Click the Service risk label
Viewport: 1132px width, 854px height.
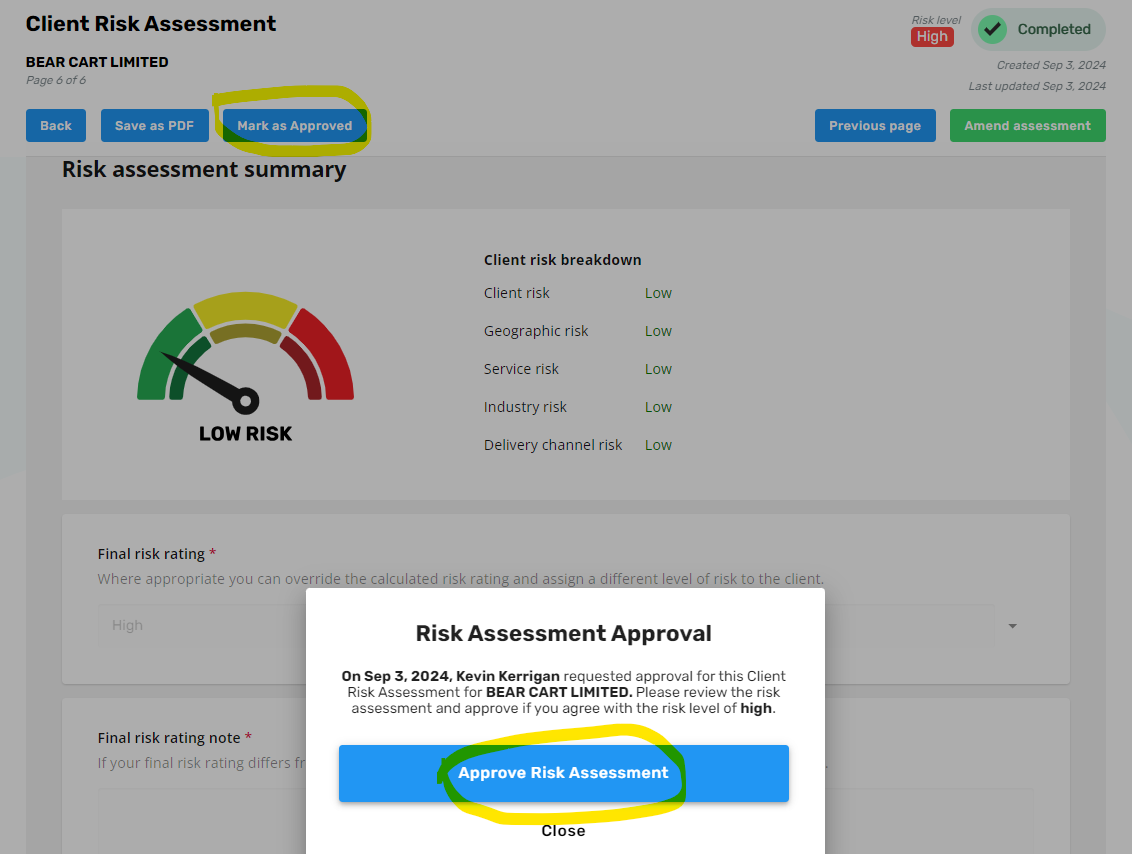click(x=521, y=369)
